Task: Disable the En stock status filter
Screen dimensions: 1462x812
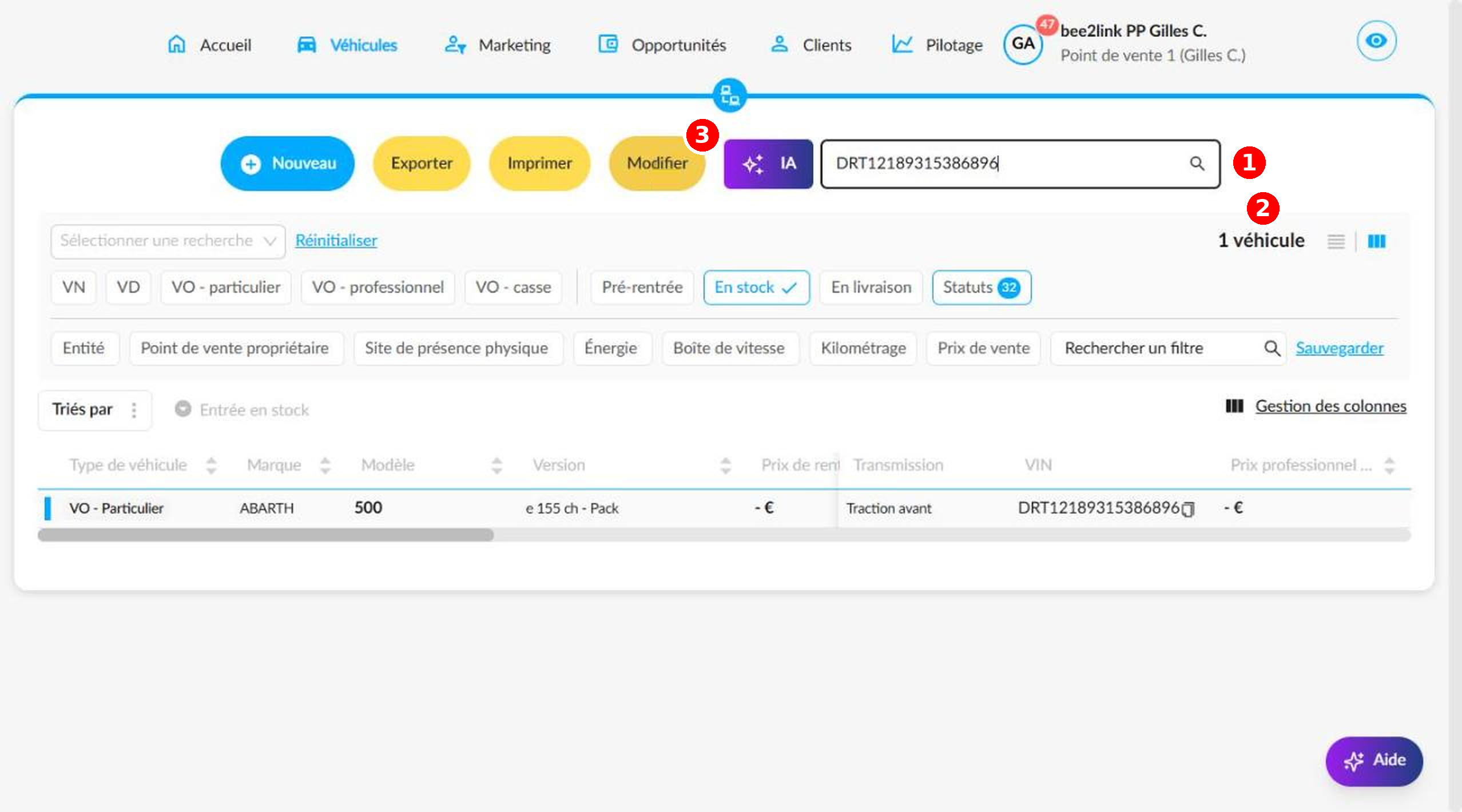Action: (x=756, y=288)
